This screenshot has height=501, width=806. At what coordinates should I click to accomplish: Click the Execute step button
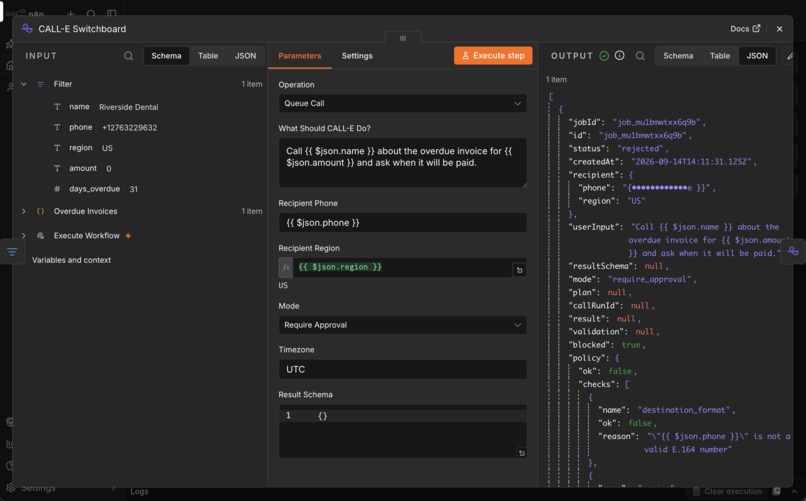point(493,55)
